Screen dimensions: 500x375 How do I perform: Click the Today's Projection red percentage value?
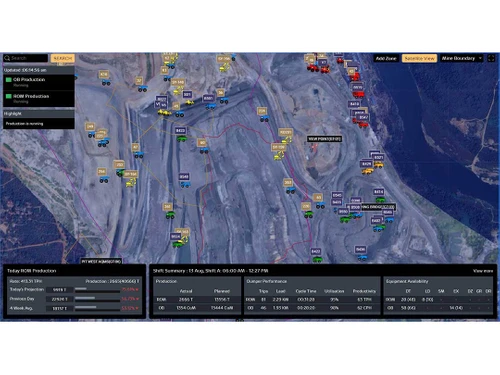(130, 290)
